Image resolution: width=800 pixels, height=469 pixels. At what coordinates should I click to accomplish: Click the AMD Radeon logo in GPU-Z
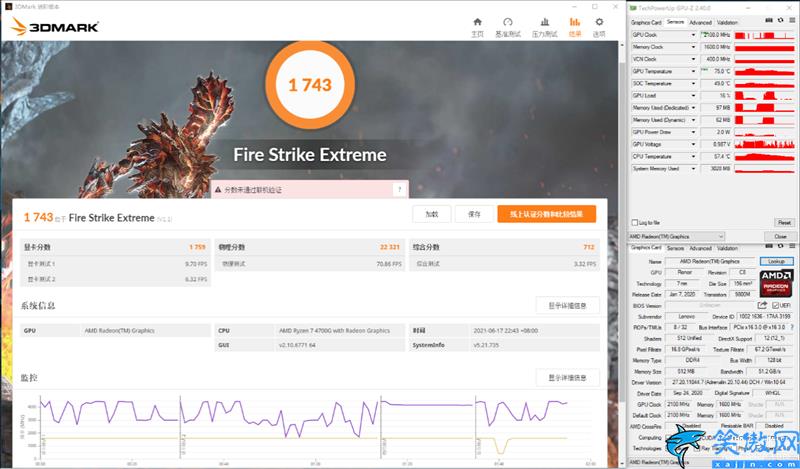(776, 283)
